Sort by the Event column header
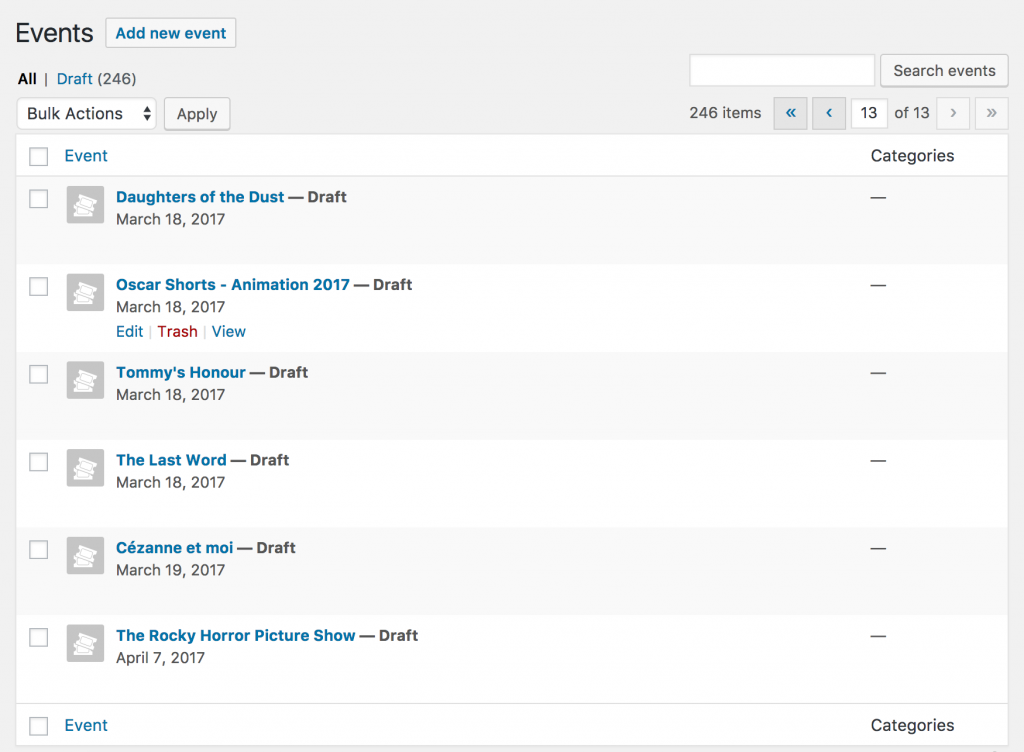 86,156
